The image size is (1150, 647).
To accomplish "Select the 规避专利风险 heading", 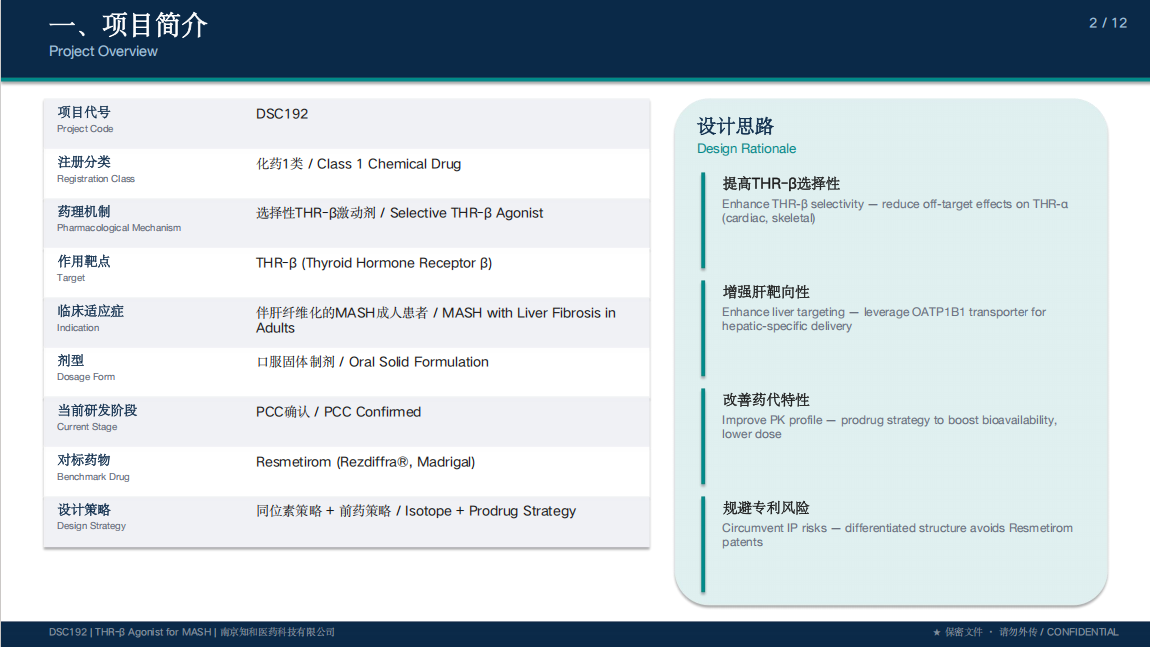I will [x=766, y=508].
